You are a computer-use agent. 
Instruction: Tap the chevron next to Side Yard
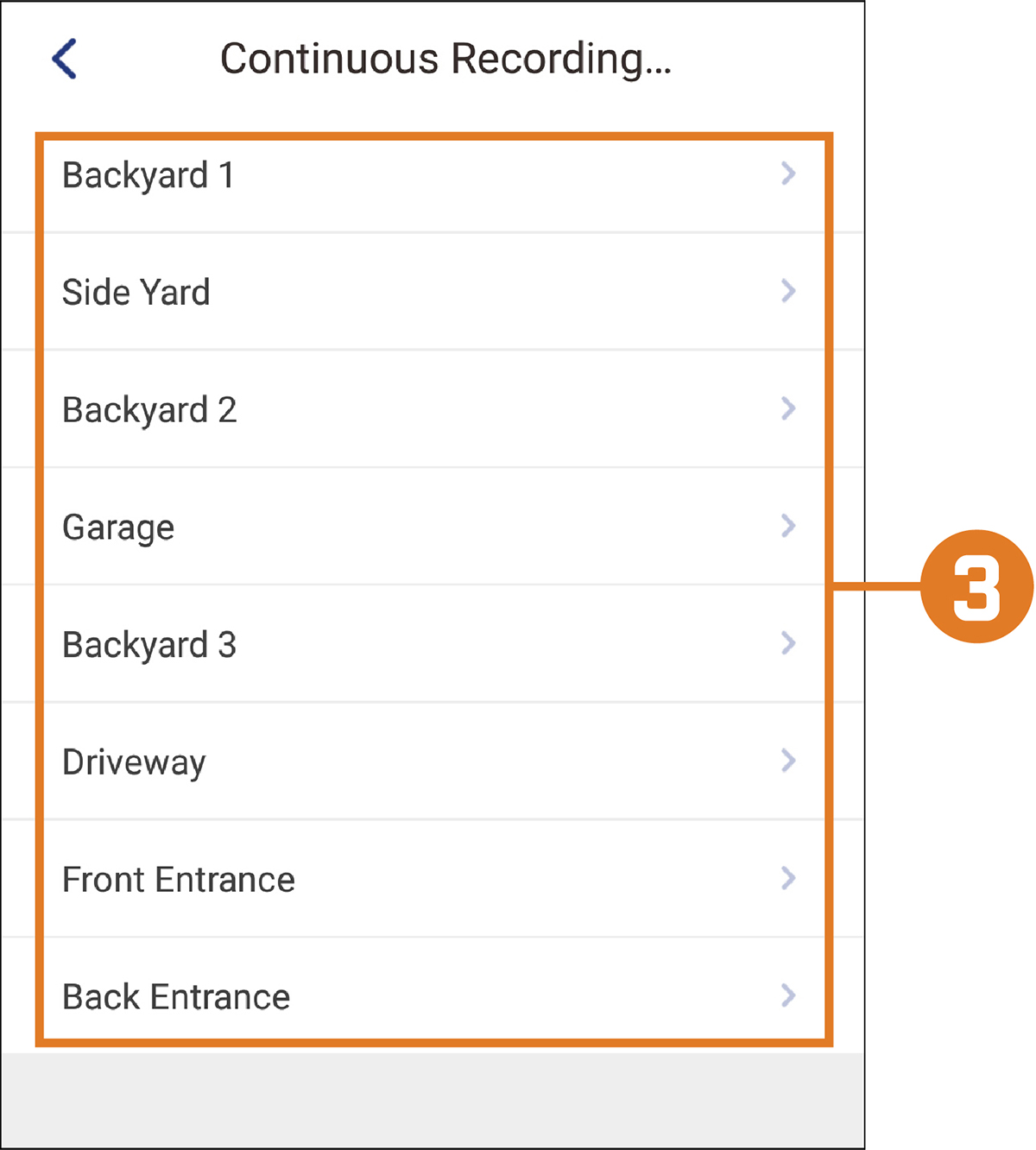tap(788, 291)
